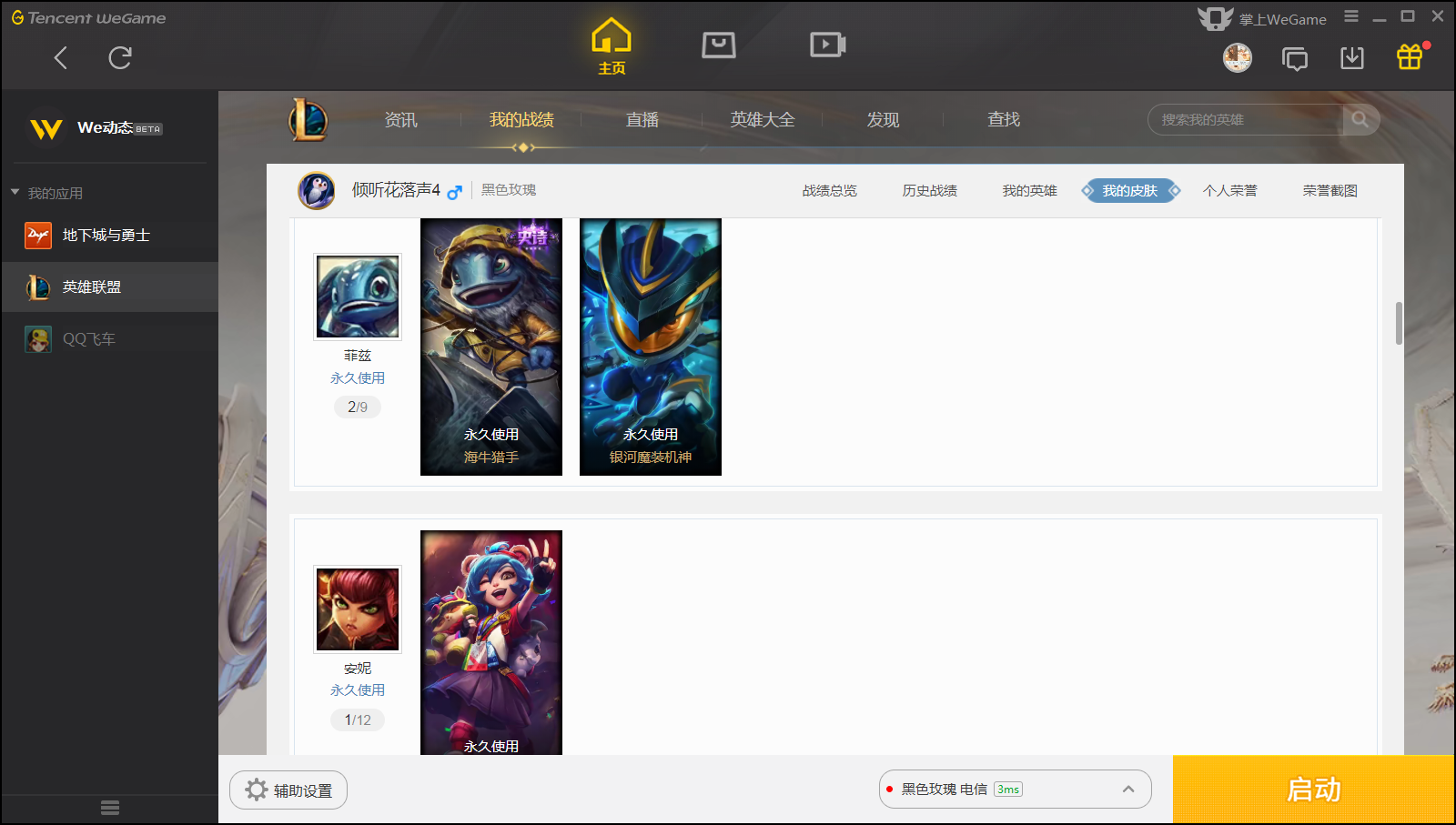Screen dimensions: 1456x825
Task: Click the 海牛猎手 skin card
Action: click(x=491, y=347)
